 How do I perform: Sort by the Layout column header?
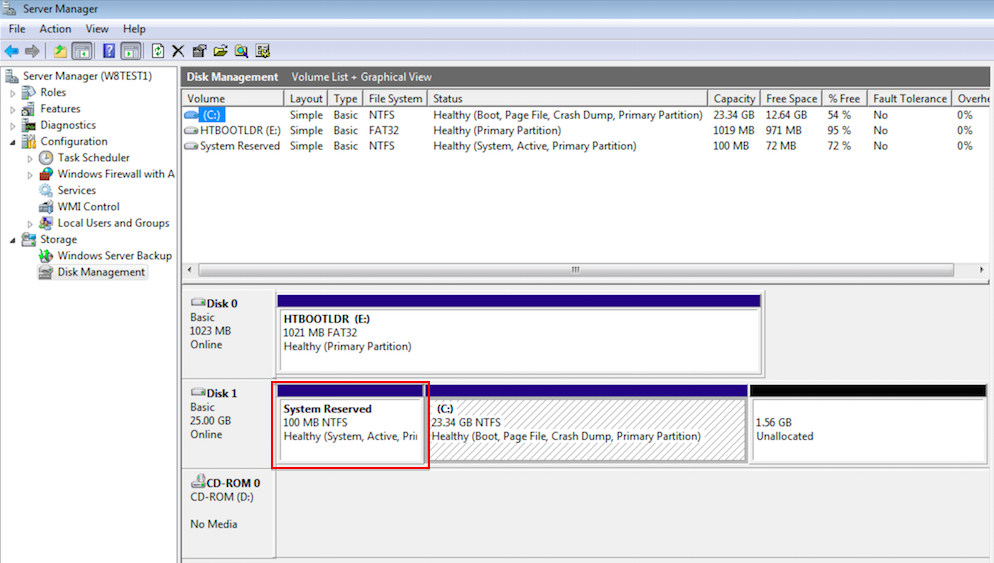(306, 98)
